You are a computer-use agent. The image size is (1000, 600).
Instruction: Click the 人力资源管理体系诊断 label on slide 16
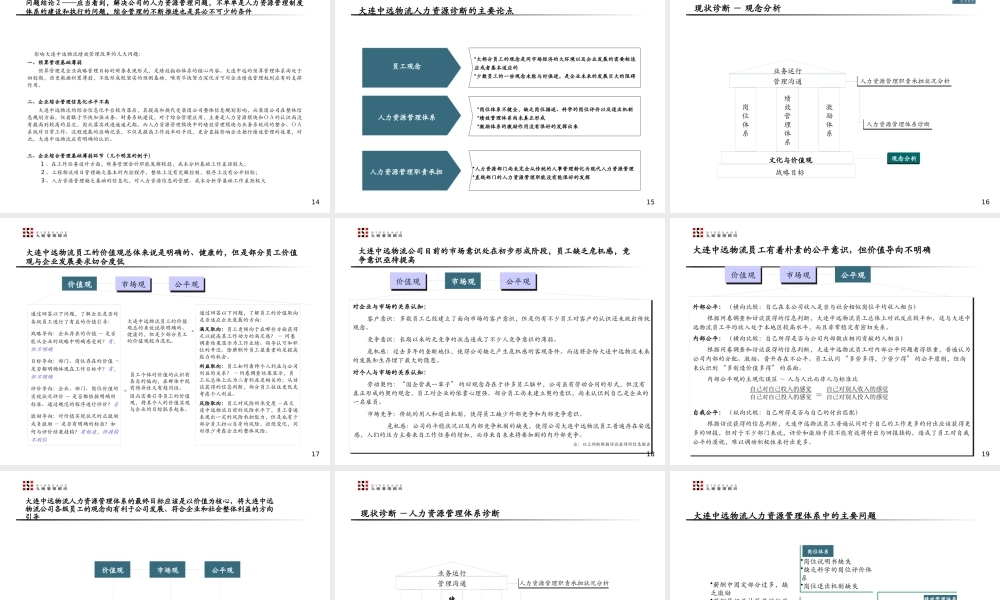[x=897, y=124]
